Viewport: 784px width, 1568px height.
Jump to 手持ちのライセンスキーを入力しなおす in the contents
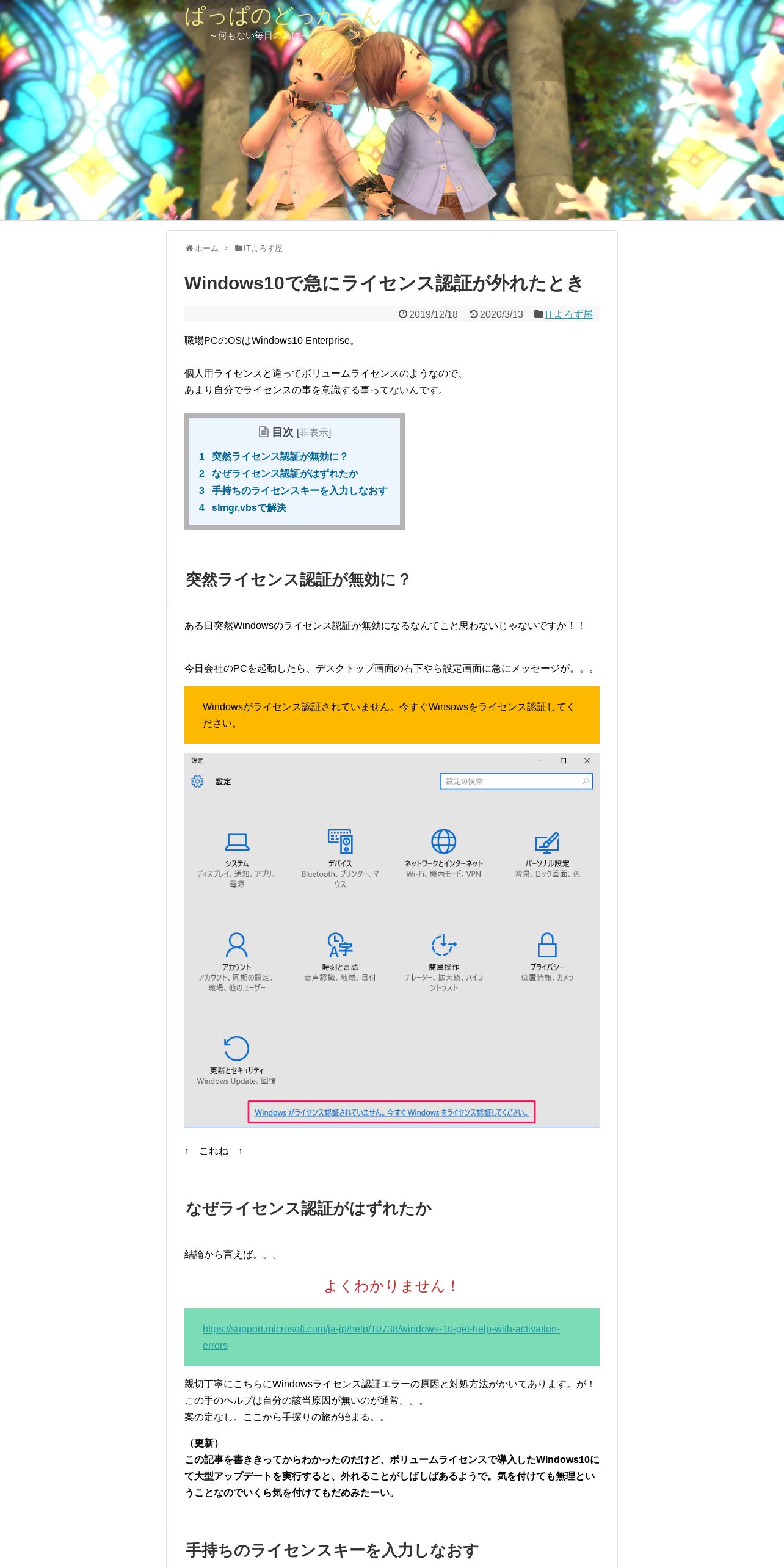tap(299, 490)
